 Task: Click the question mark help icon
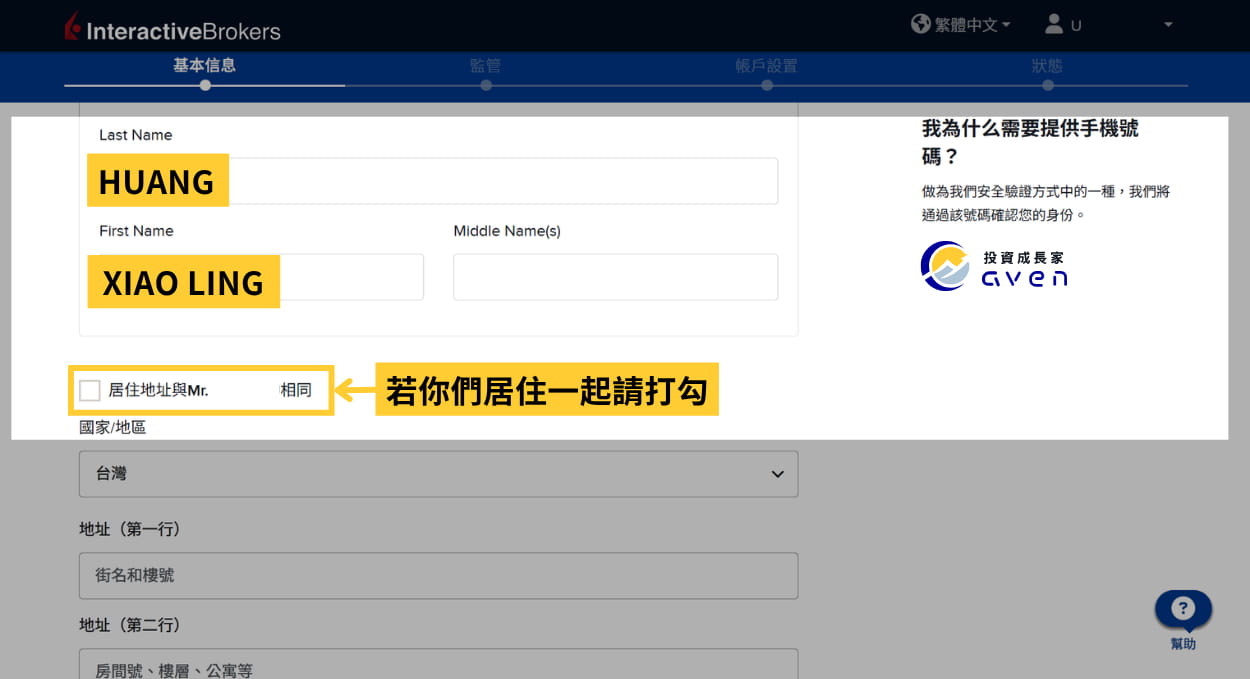tap(1183, 608)
